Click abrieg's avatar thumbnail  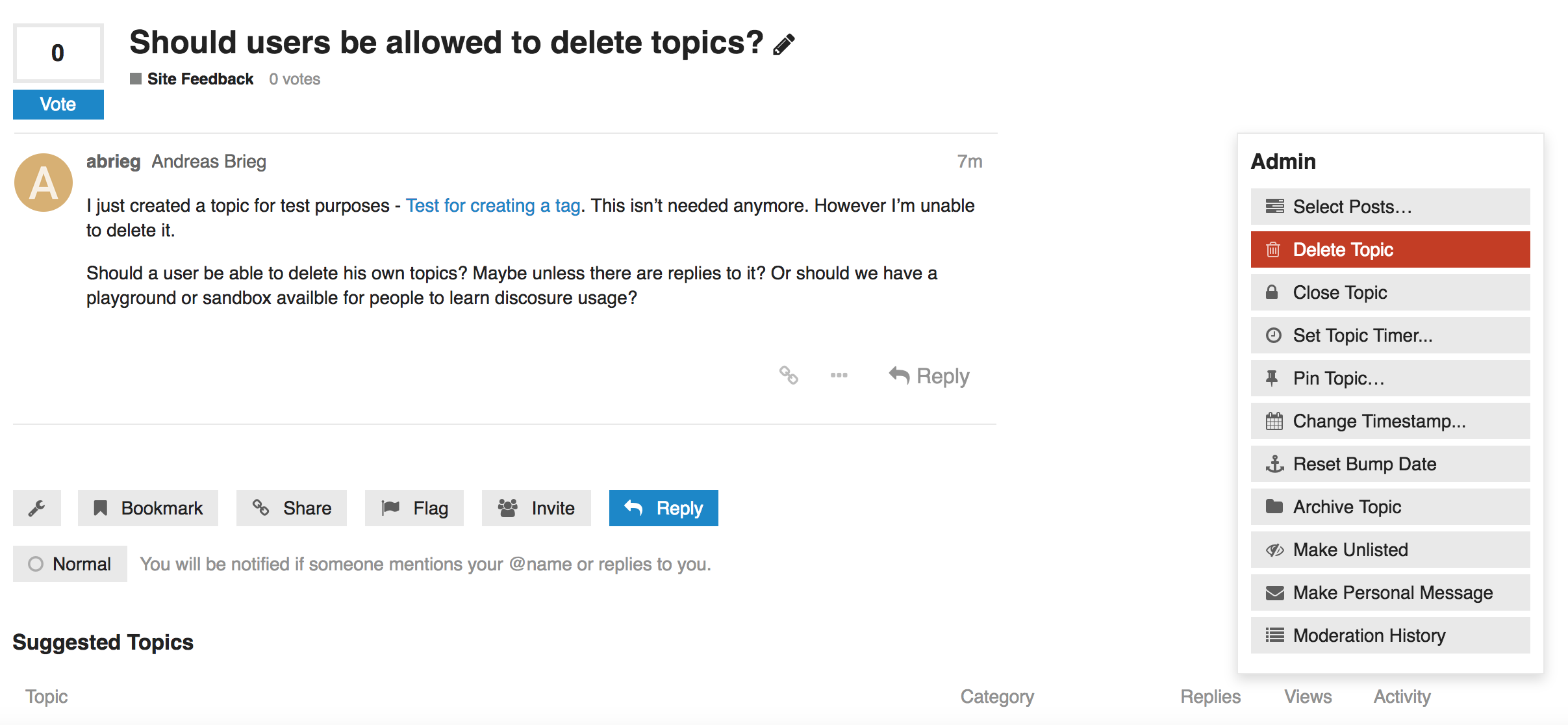pos(44,183)
